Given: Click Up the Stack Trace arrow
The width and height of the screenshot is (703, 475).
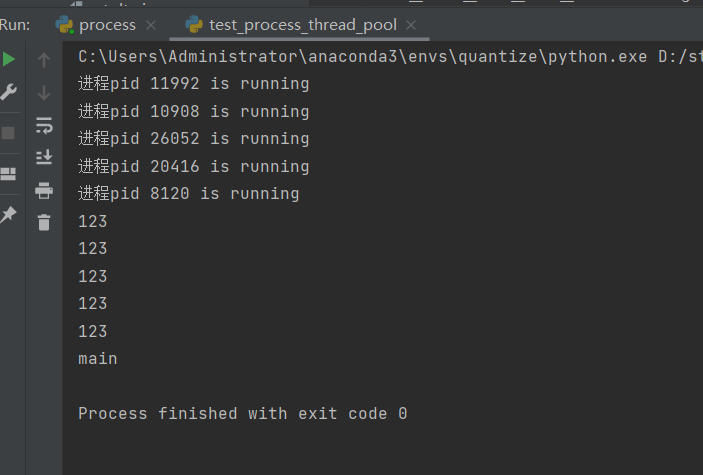Looking at the screenshot, I should 44,60.
